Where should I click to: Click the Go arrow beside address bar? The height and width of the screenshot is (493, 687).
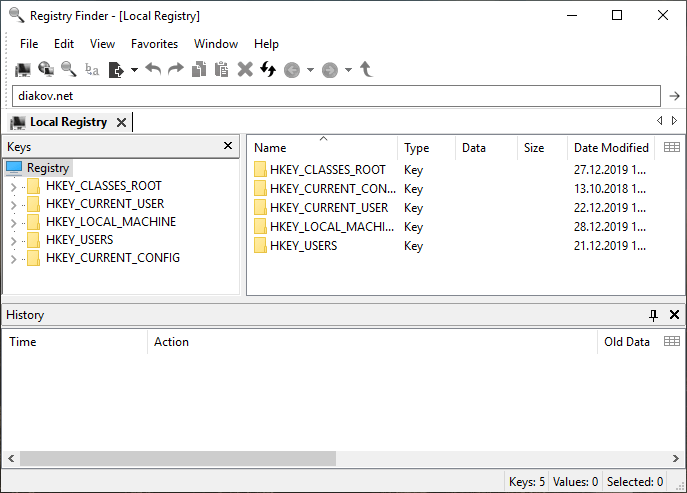(x=674, y=96)
